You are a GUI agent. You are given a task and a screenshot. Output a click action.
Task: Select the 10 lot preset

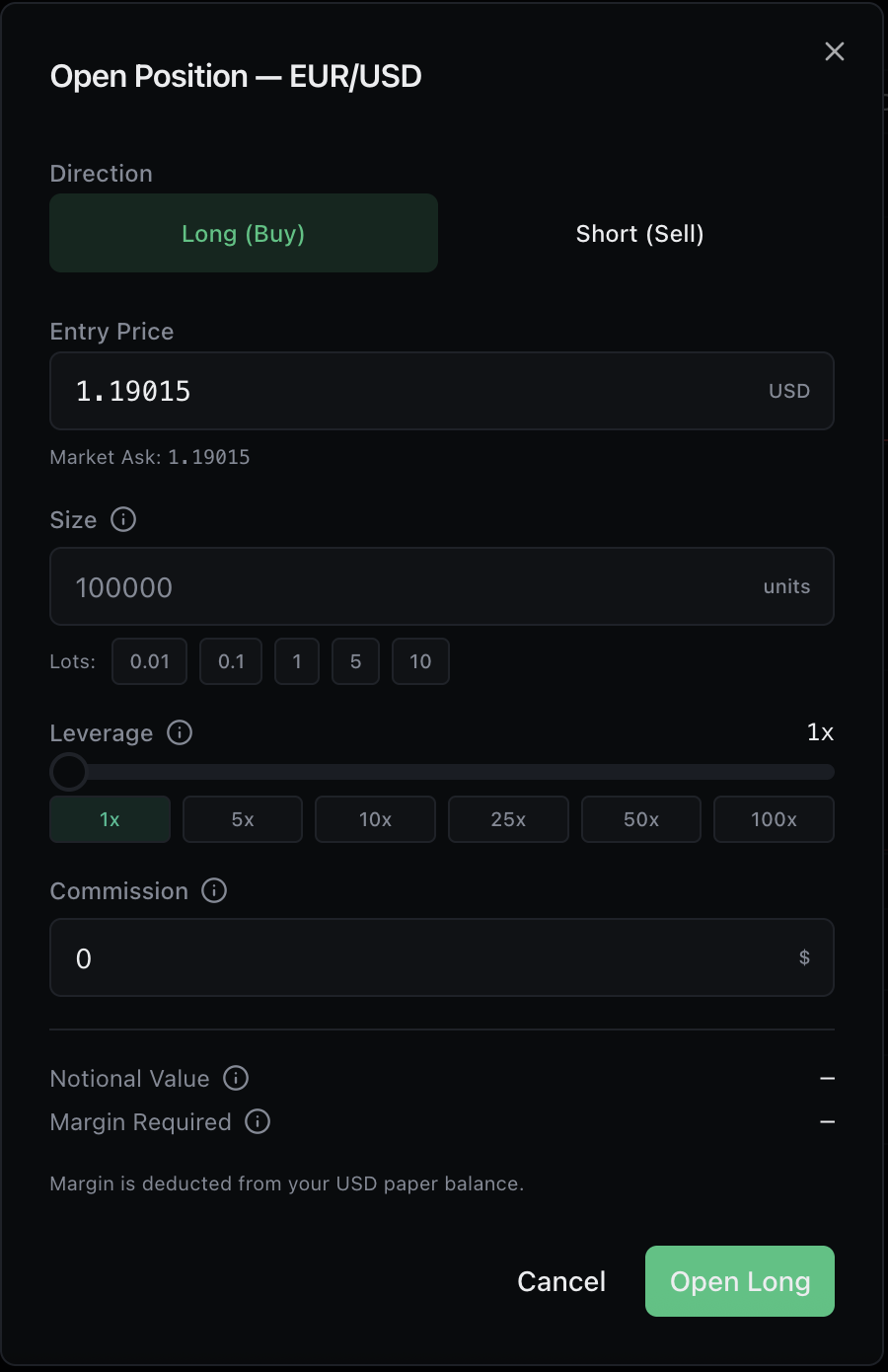pyautogui.click(x=420, y=661)
